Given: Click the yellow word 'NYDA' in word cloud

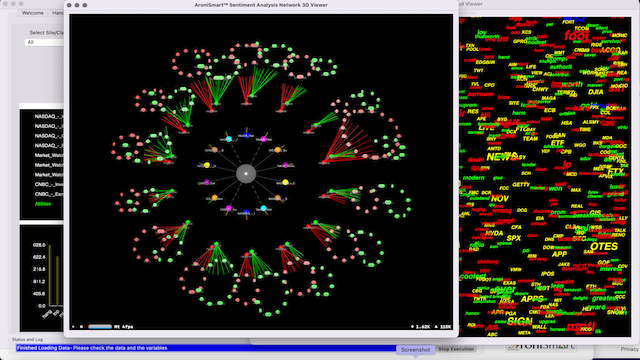Looking at the screenshot, I should point(494,233).
